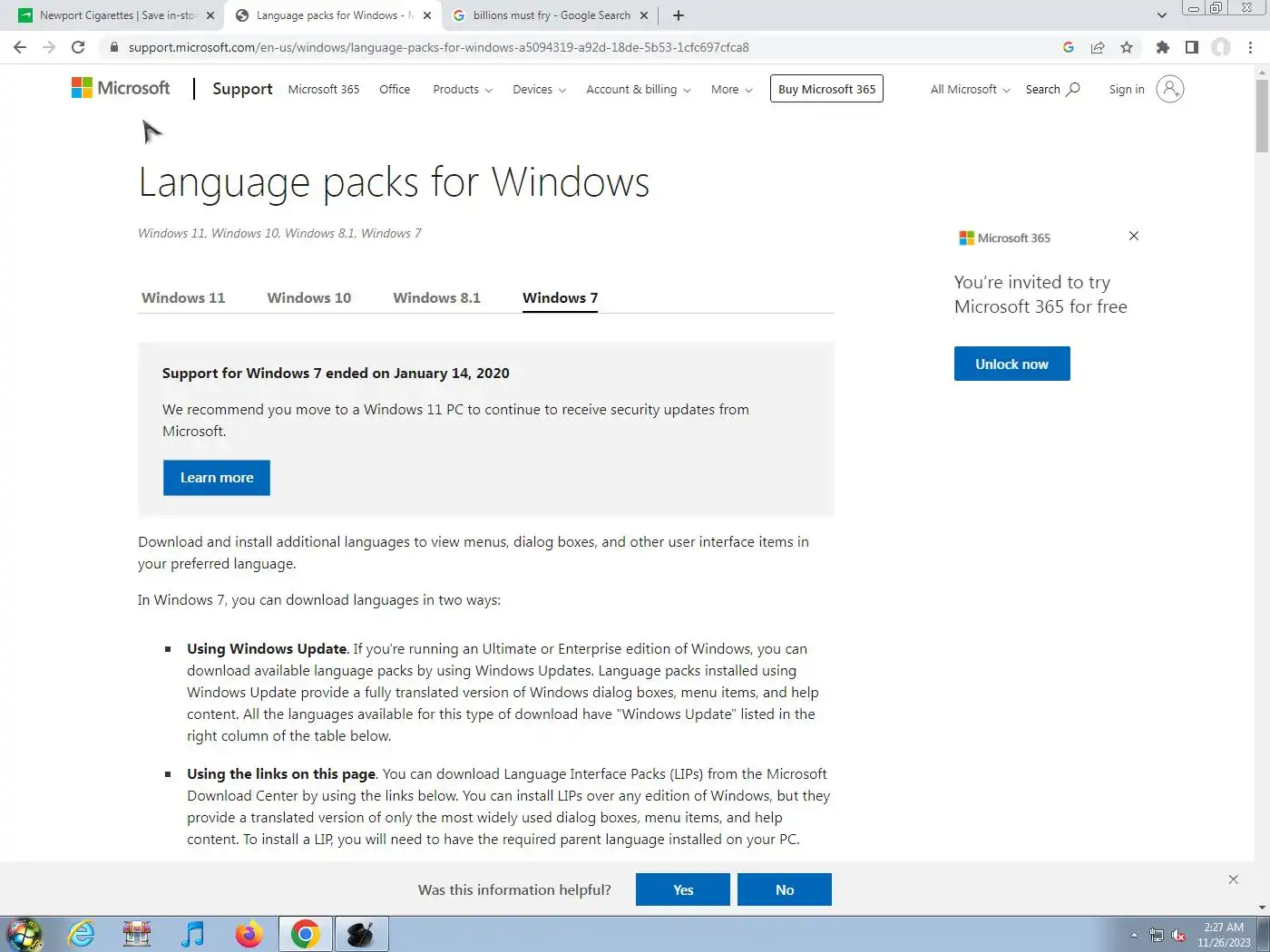The image size is (1270, 952).
Task: Click the network tray icon
Action: pos(1157,935)
